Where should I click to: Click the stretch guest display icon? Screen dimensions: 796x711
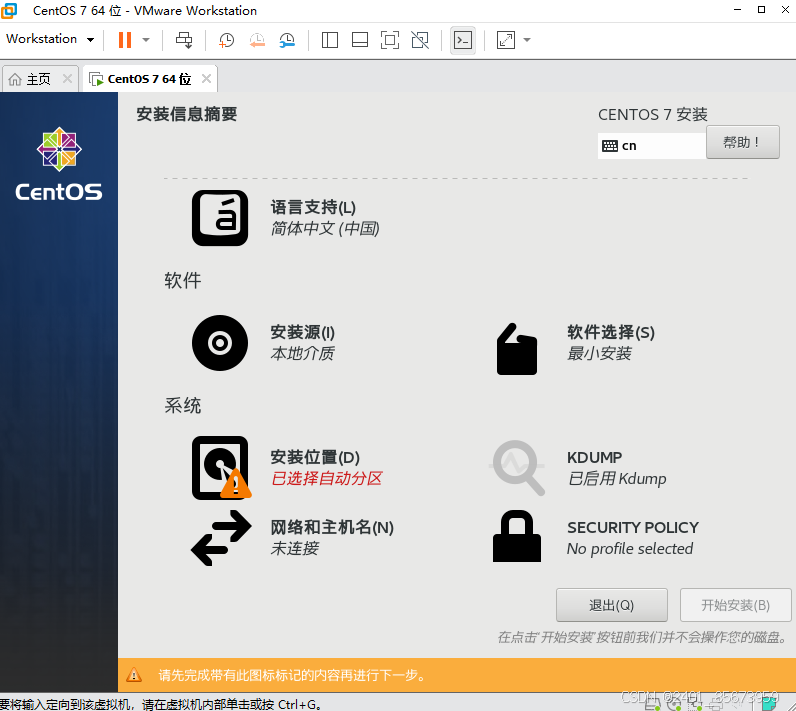point(506,40)
